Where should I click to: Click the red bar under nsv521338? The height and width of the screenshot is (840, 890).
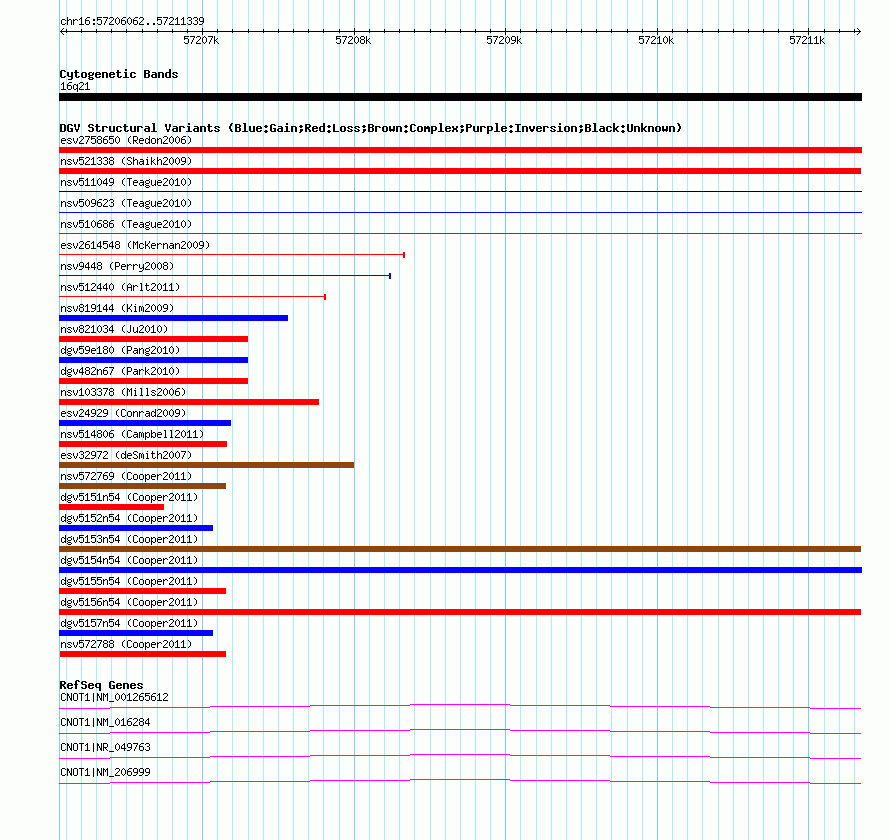[460, 171]
